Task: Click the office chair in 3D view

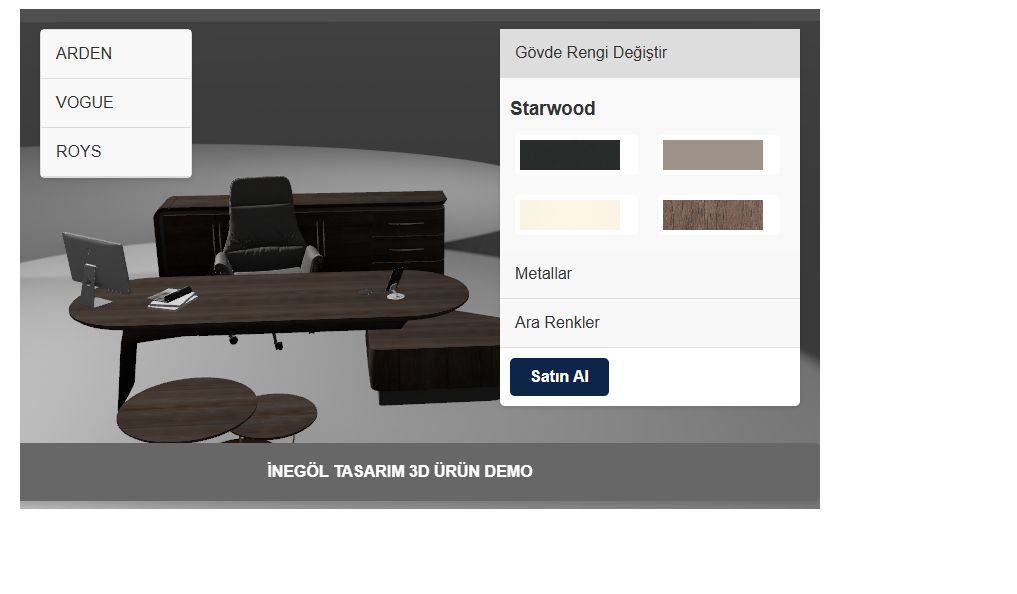Action: (x=267, y=224)
